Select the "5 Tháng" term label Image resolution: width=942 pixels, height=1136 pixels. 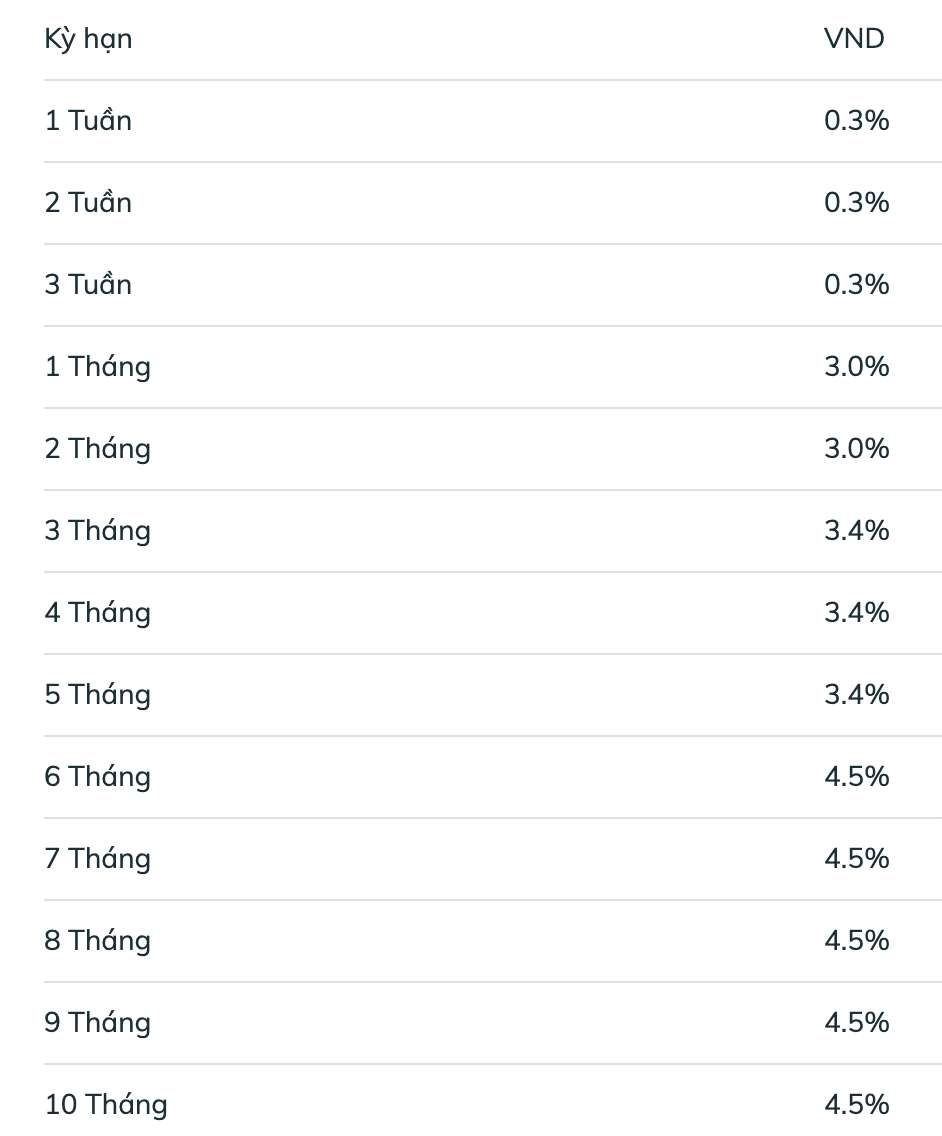(x=97, y=695)
